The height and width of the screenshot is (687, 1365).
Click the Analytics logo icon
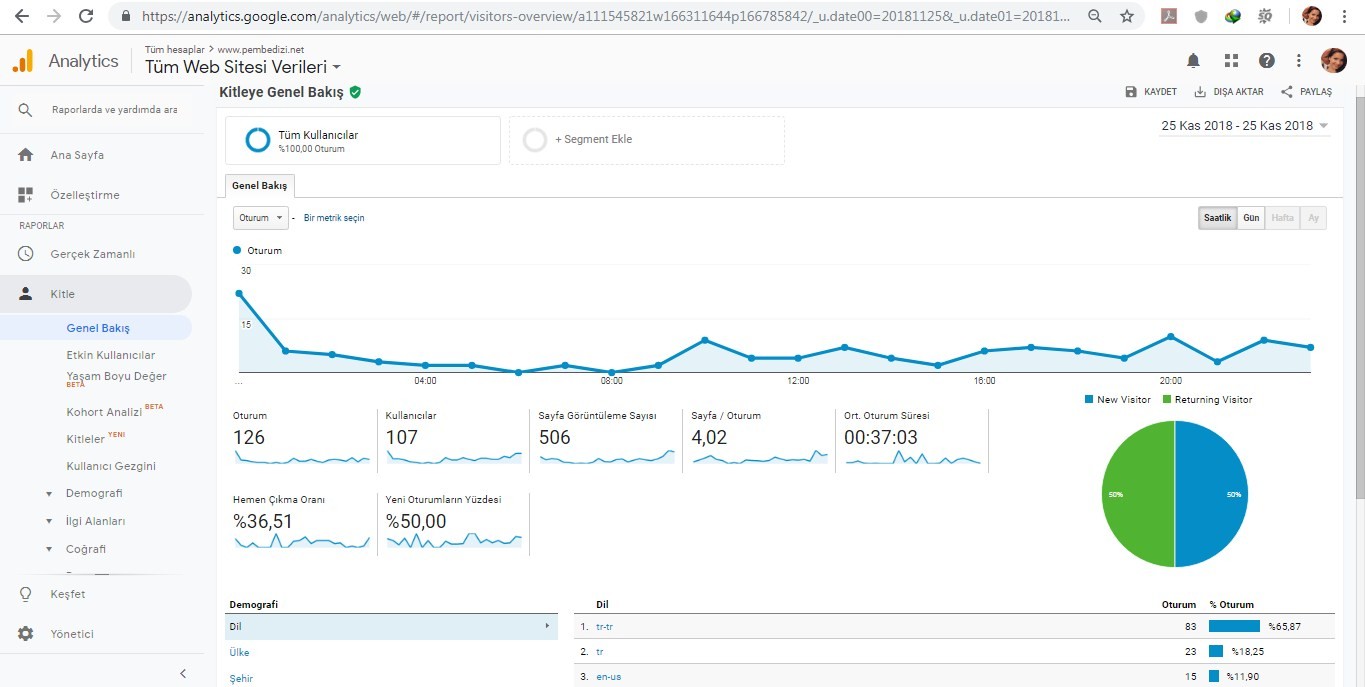pyautogui.click(x=22, y=61)
